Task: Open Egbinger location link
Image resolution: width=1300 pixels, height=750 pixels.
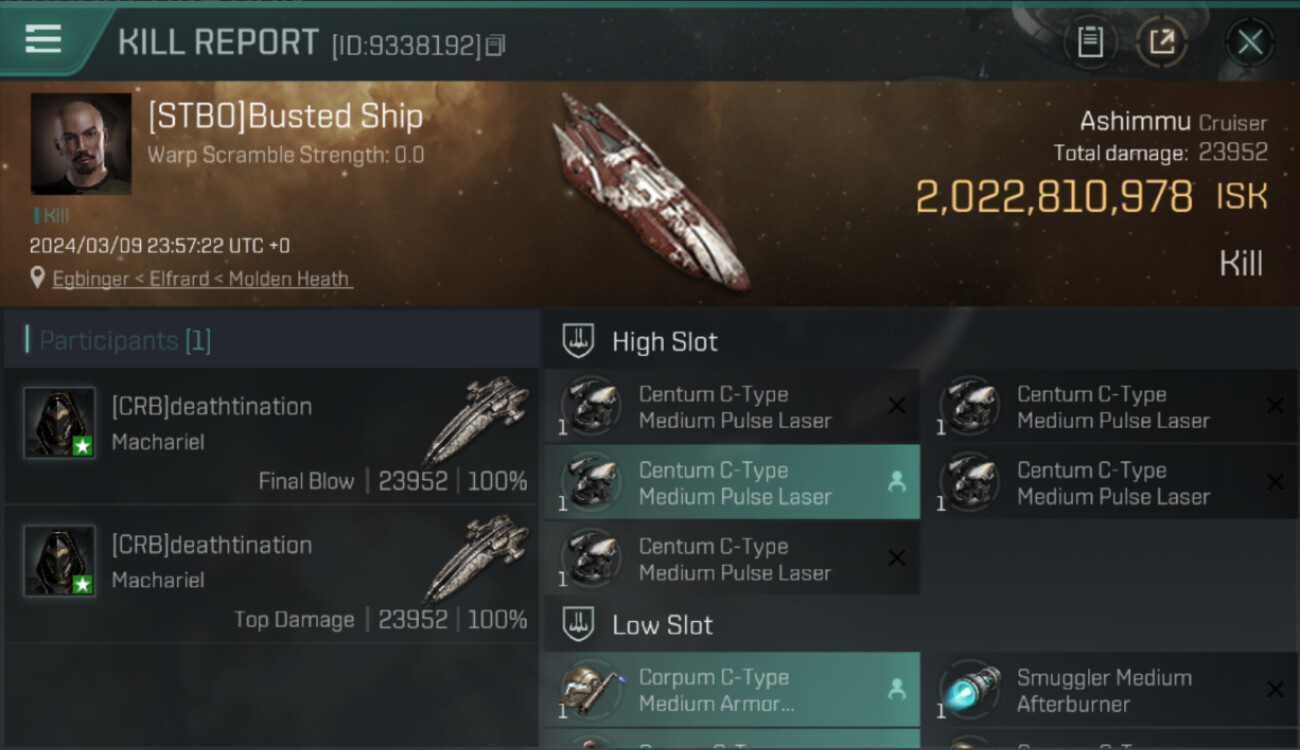Action: (202, 279)
